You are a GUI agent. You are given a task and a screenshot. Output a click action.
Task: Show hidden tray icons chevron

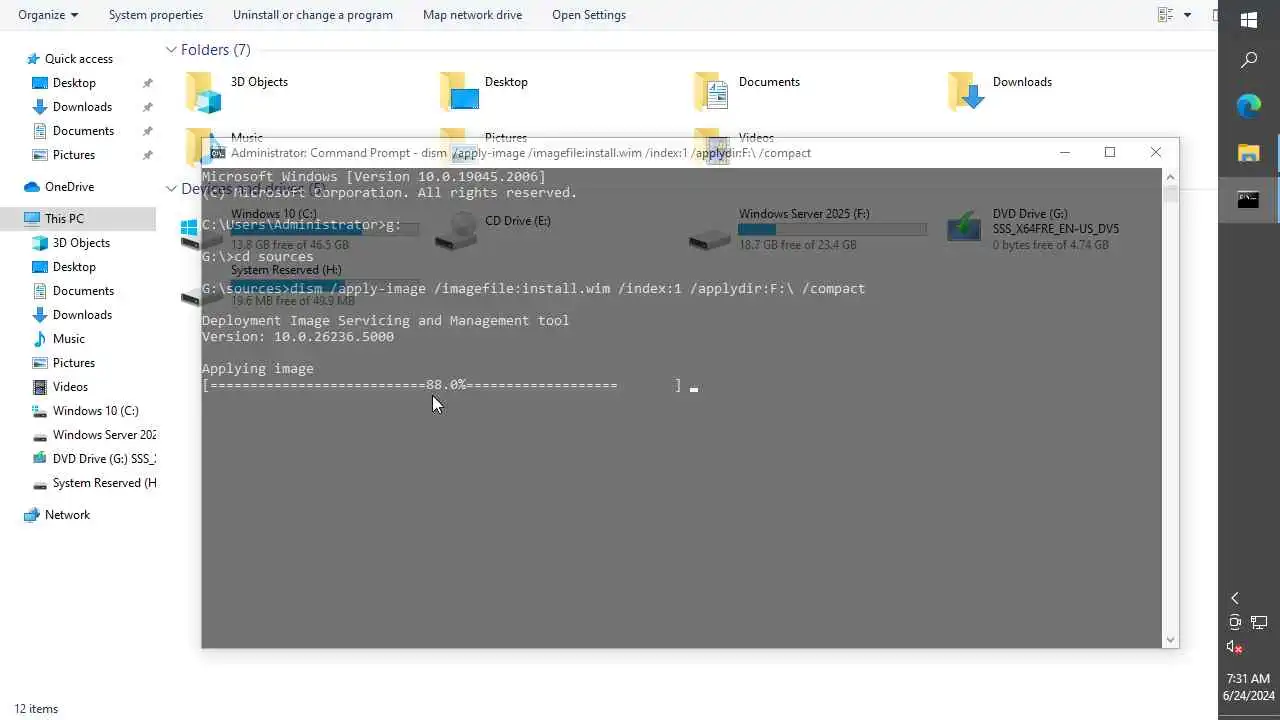[x=1235, y=598]
